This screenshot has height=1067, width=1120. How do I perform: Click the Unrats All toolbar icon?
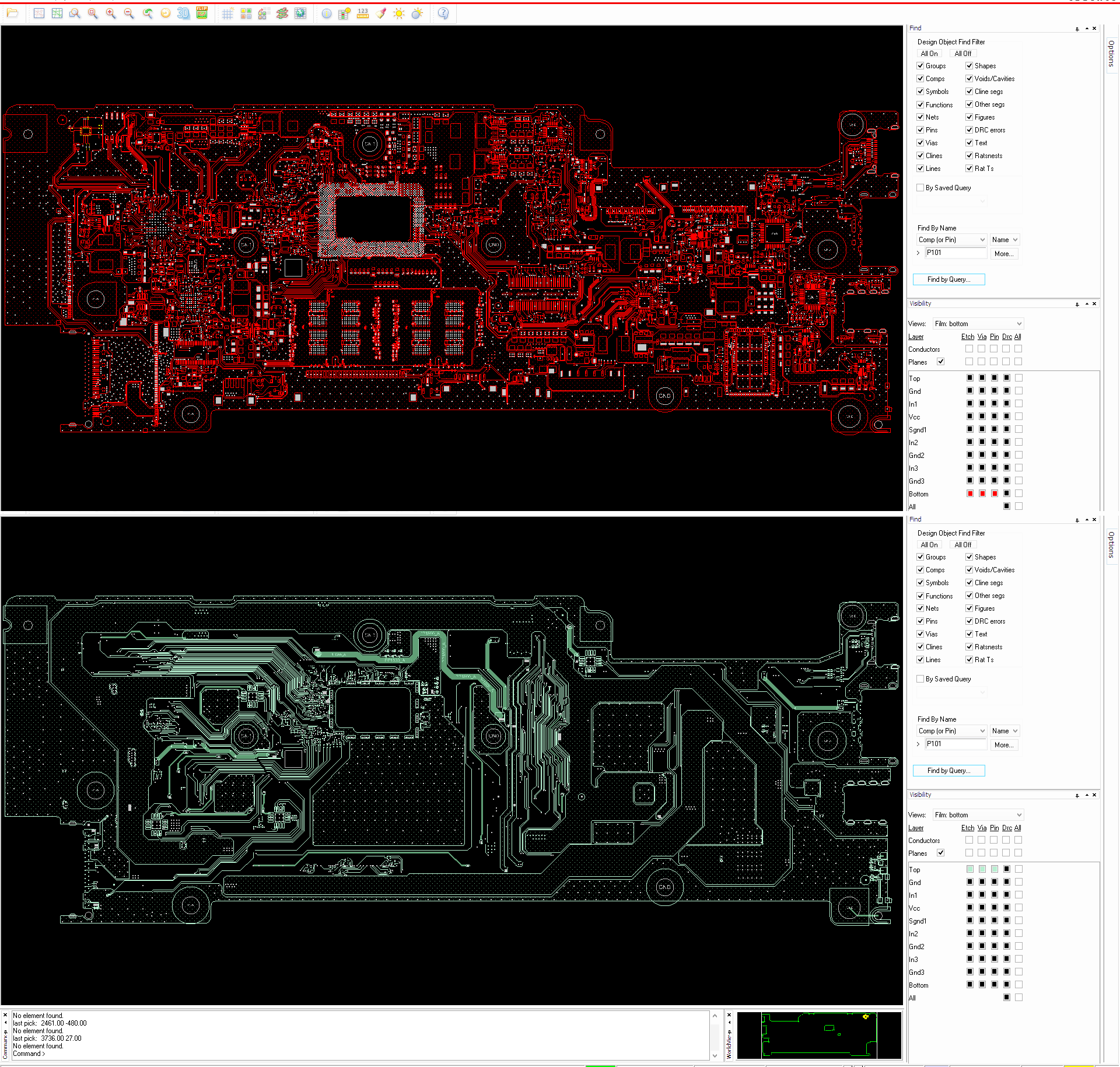39,13
